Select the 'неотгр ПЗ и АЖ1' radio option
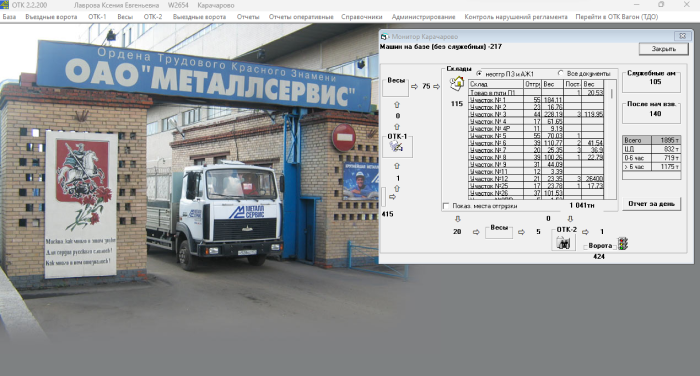The width and height of the screenshot is (700, 376). pyautogui.click(x=479, y=73)
